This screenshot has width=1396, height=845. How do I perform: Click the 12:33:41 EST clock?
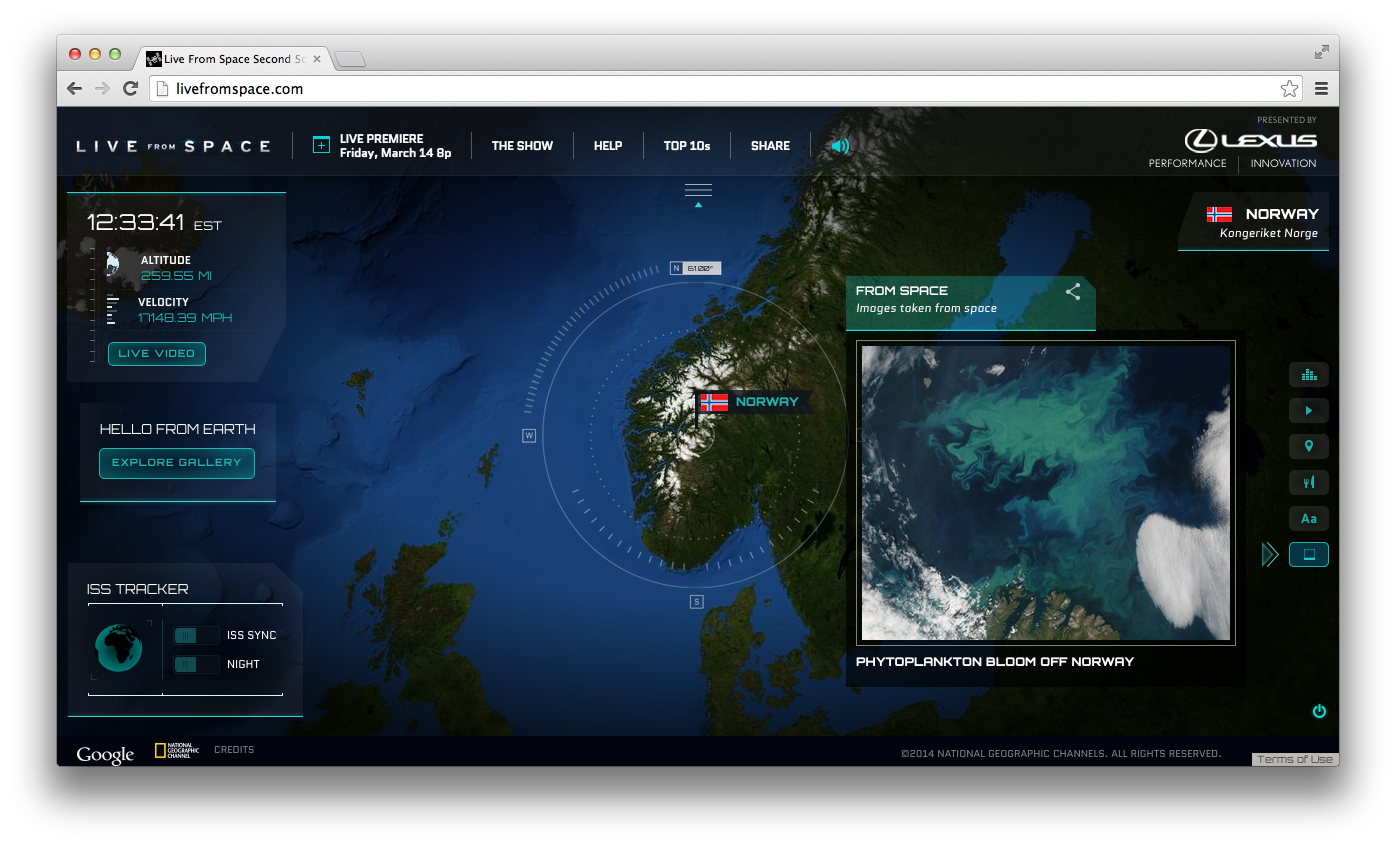point(154,223)
